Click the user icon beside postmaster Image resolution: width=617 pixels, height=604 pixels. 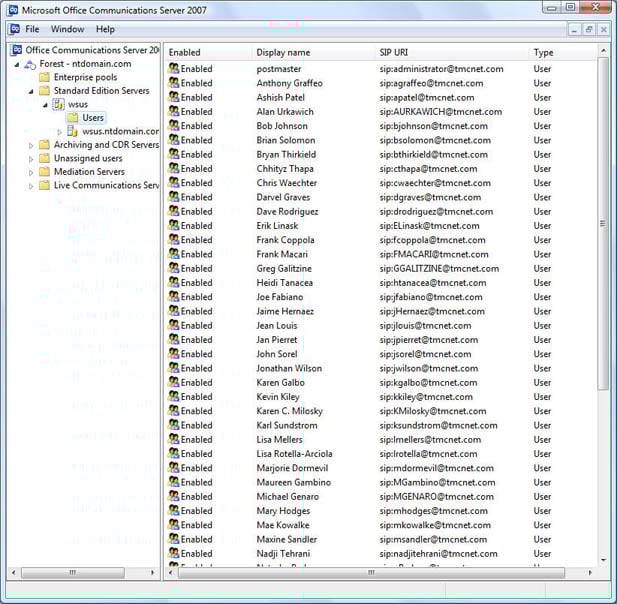click(x=174, y=69)
